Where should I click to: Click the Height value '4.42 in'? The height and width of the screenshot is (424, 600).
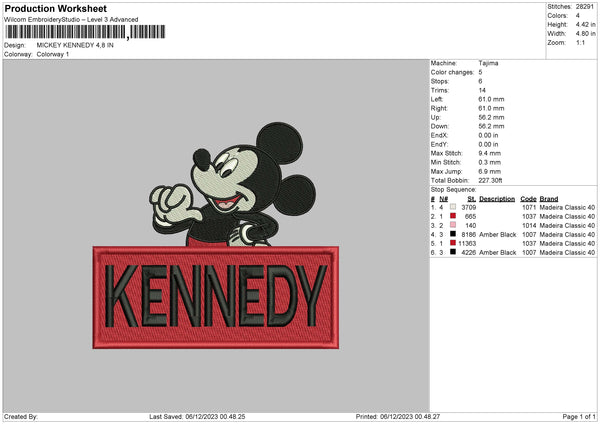pyautogui.click(x=585, y=24)
